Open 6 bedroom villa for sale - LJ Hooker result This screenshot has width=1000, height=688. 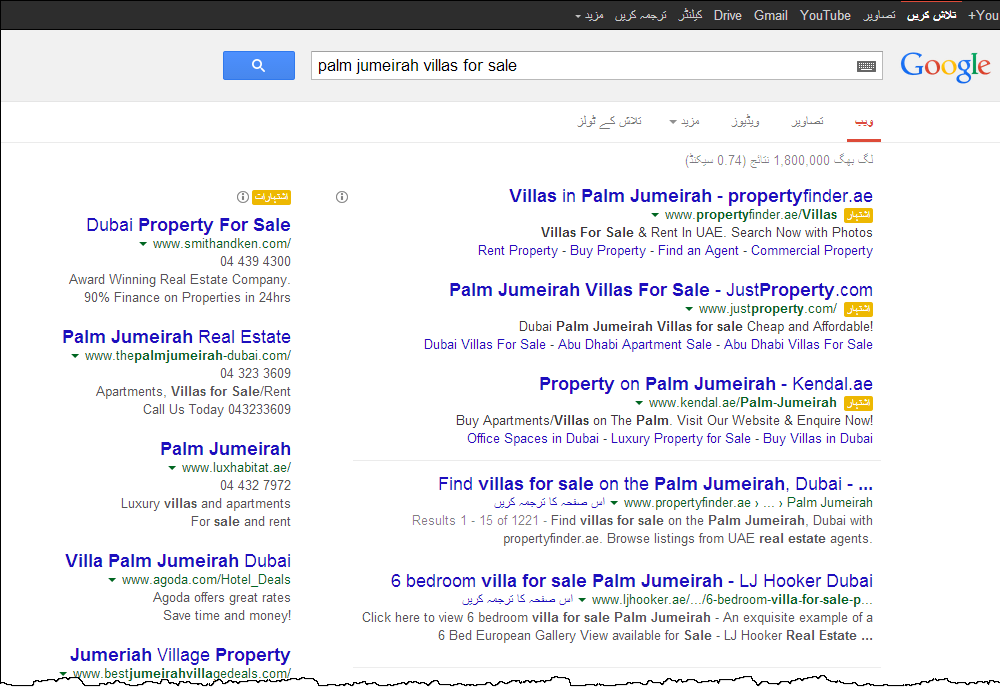point(632,581)
